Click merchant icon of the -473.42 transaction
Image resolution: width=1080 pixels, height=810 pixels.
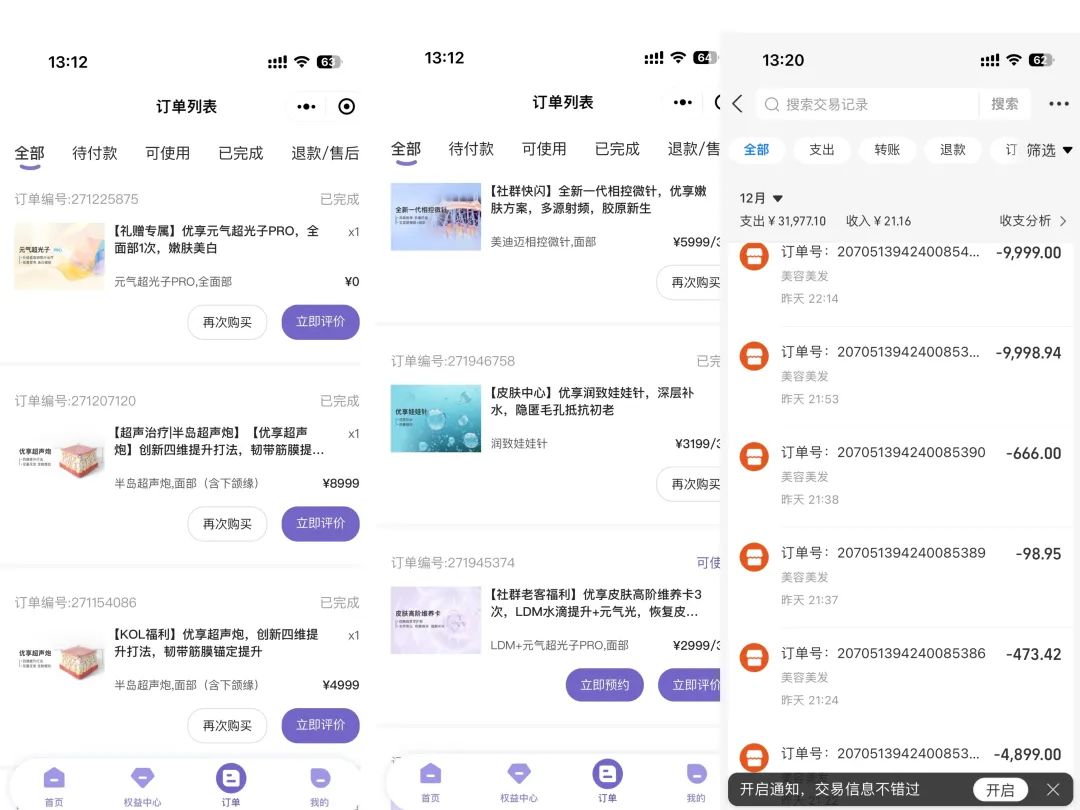click(x=754, y=658)
